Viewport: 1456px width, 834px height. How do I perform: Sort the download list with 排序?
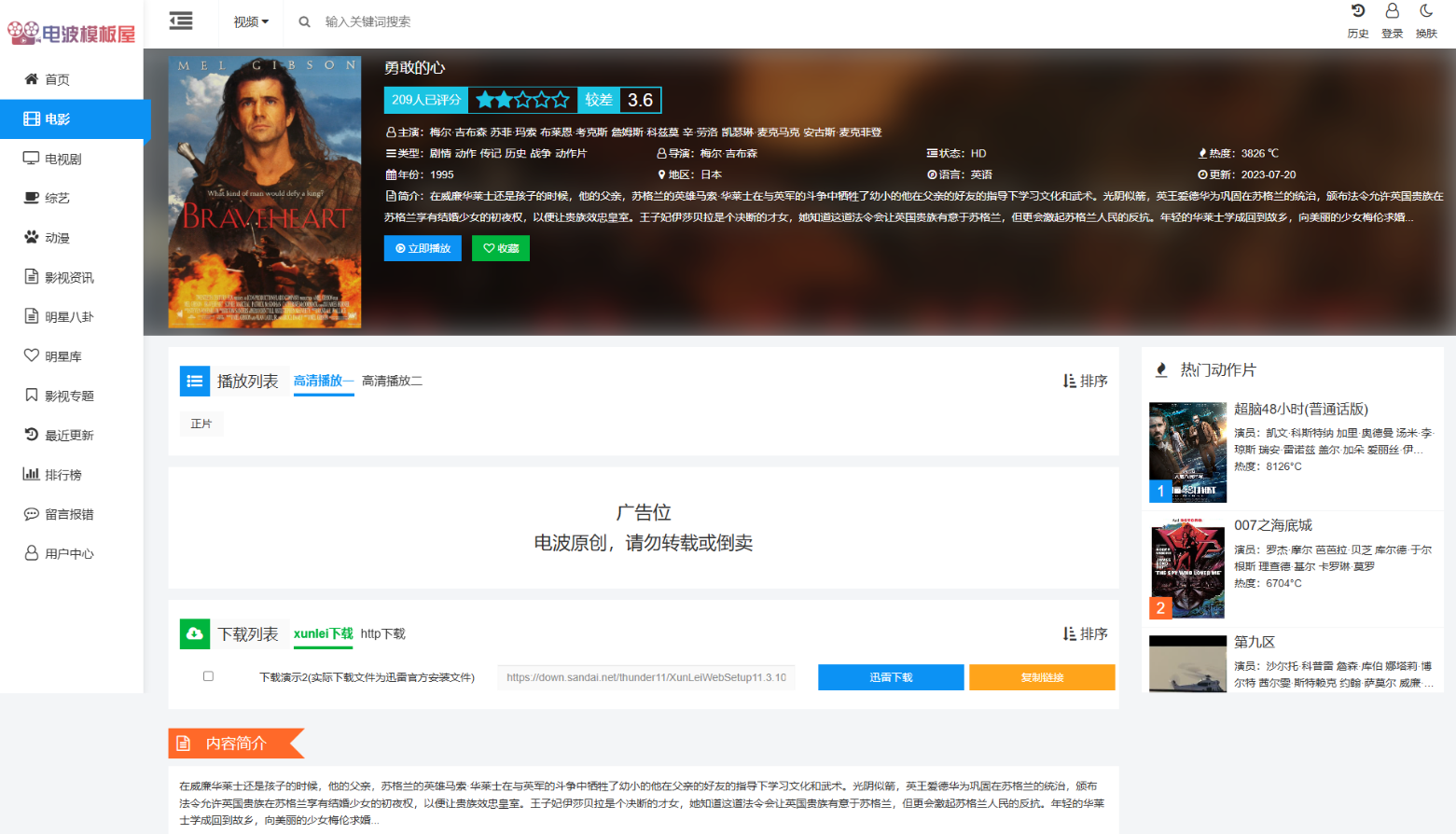pyautogui.click(x=1085, y=633)
